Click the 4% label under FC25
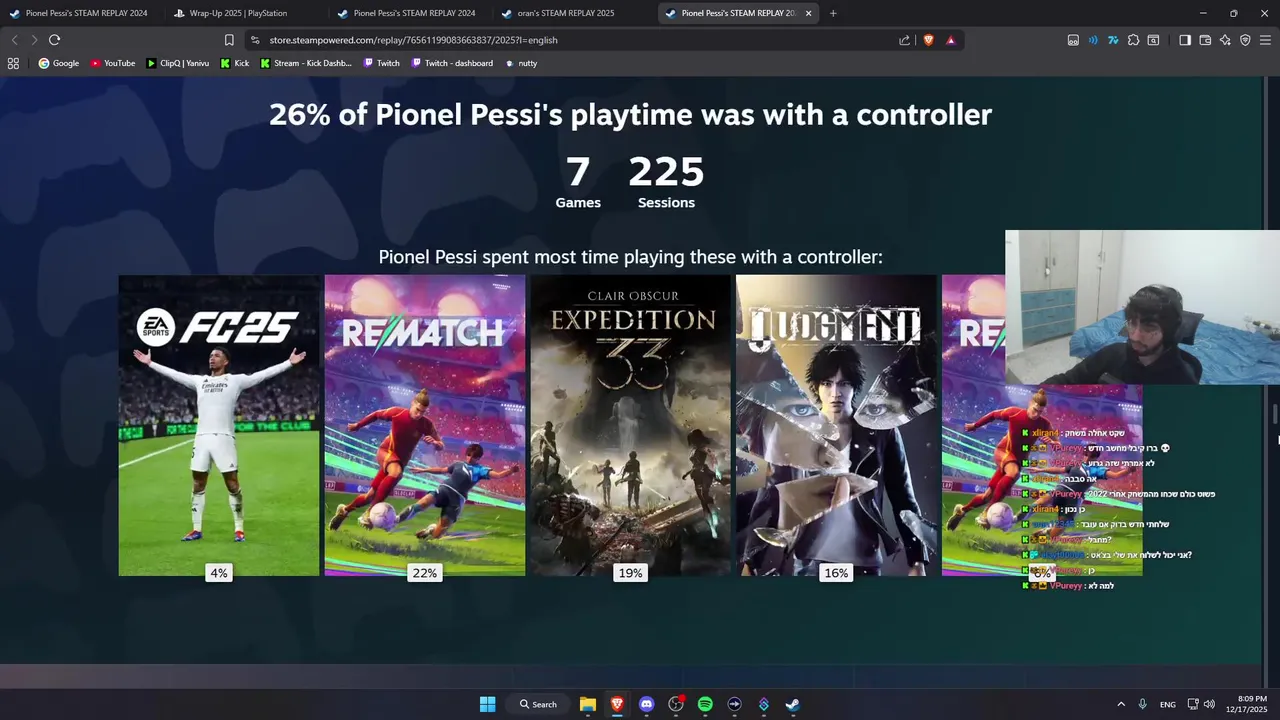The height and width of the screenshot is (720, 1280). pyautogui.click(x=219, y=573)
